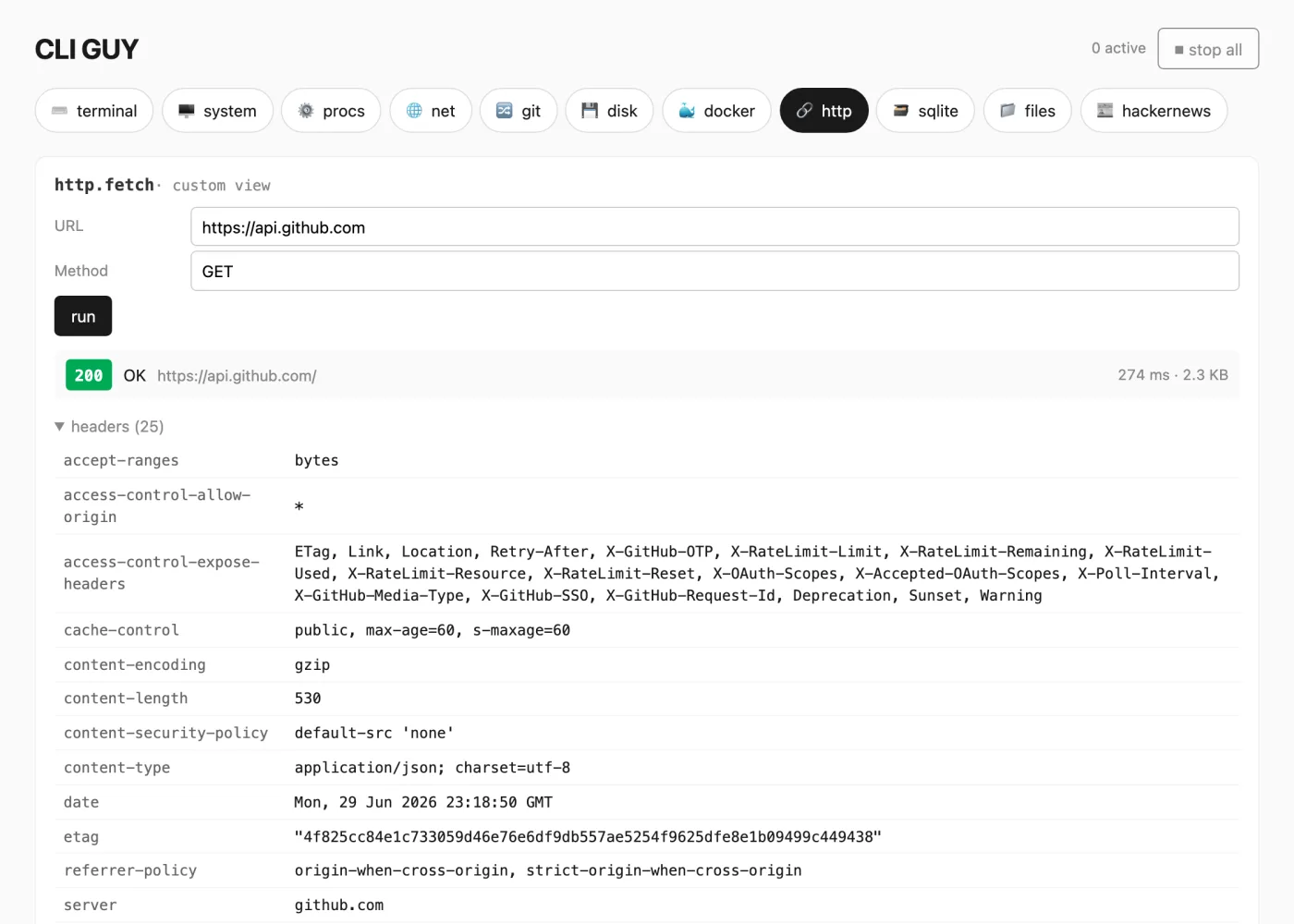Collapse the headers (25) section

[109, 426]
